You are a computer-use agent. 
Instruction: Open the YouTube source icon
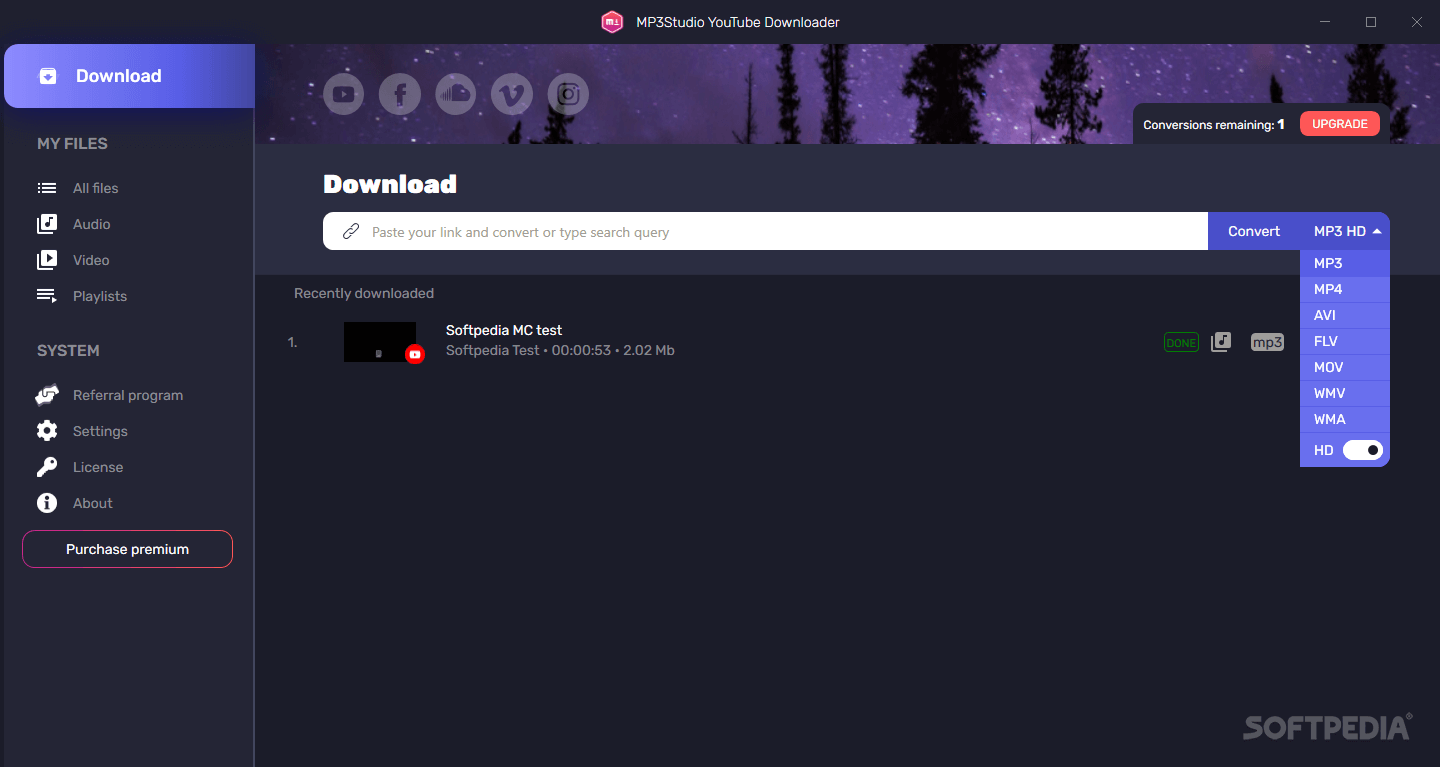coord(343,94)
